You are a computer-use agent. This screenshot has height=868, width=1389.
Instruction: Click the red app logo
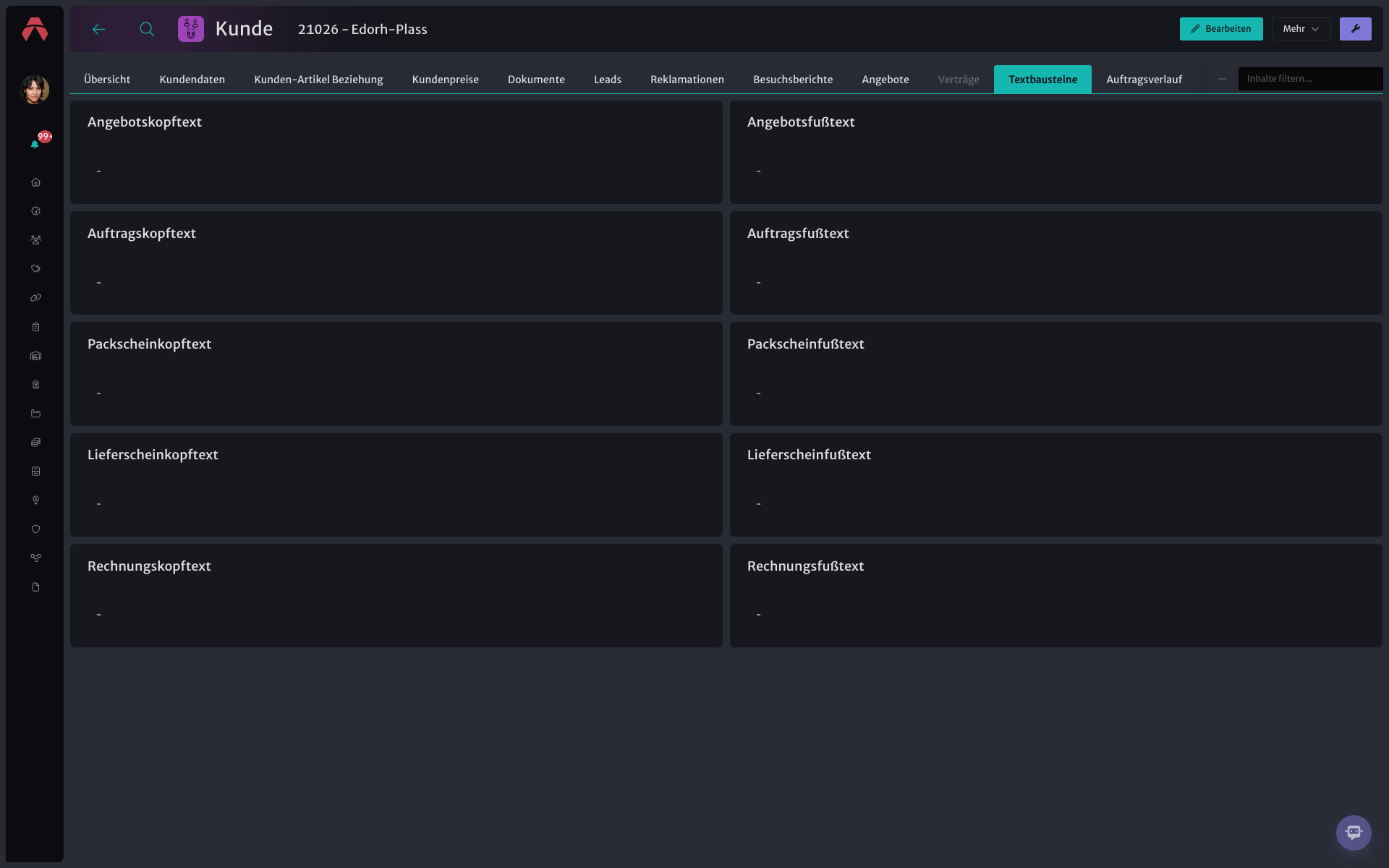tap(35, 30)
